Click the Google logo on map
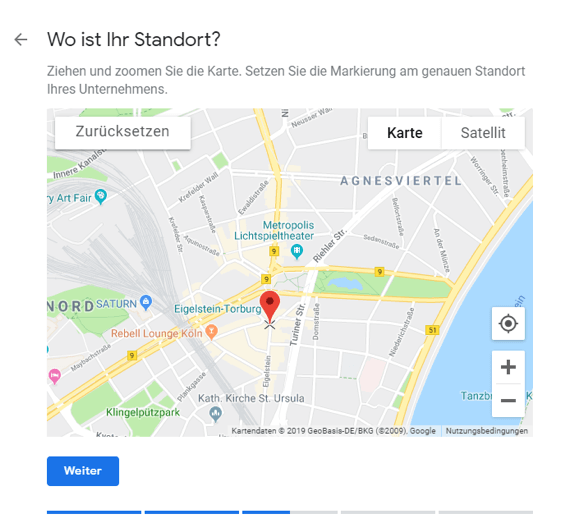The image size is (583, 527). [422, 431]
